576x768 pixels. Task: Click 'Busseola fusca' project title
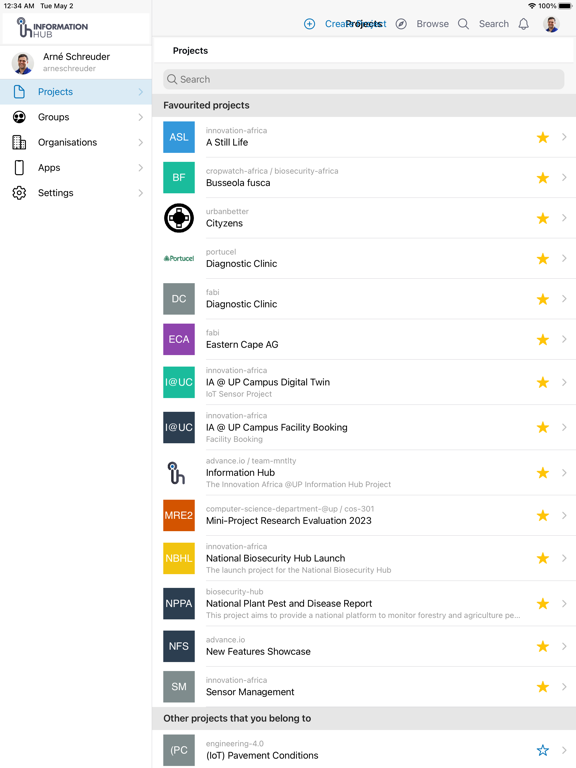pyautogui.click(x=238, y=183)
